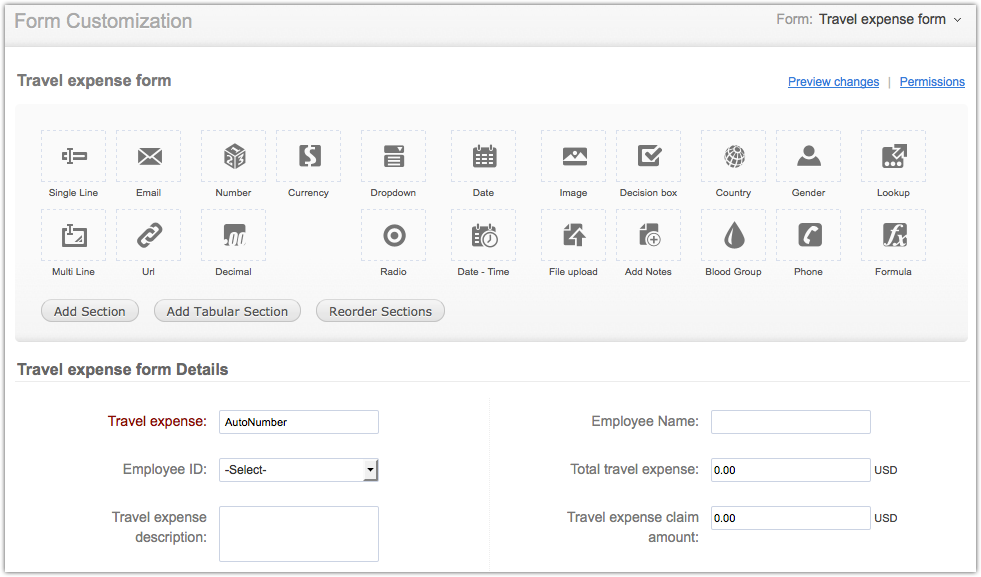Choose the Currency field icon
Image resolution: width=981 pixels, height=577 pixels.
click(309, 156)
